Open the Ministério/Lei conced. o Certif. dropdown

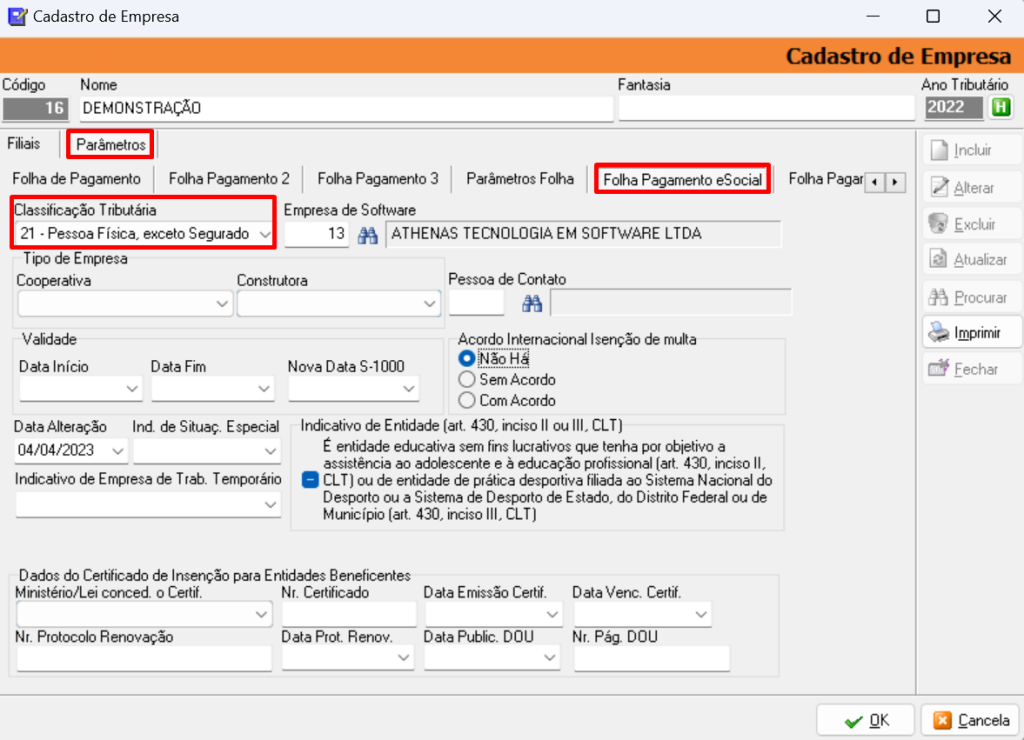(x=261, y=614)
